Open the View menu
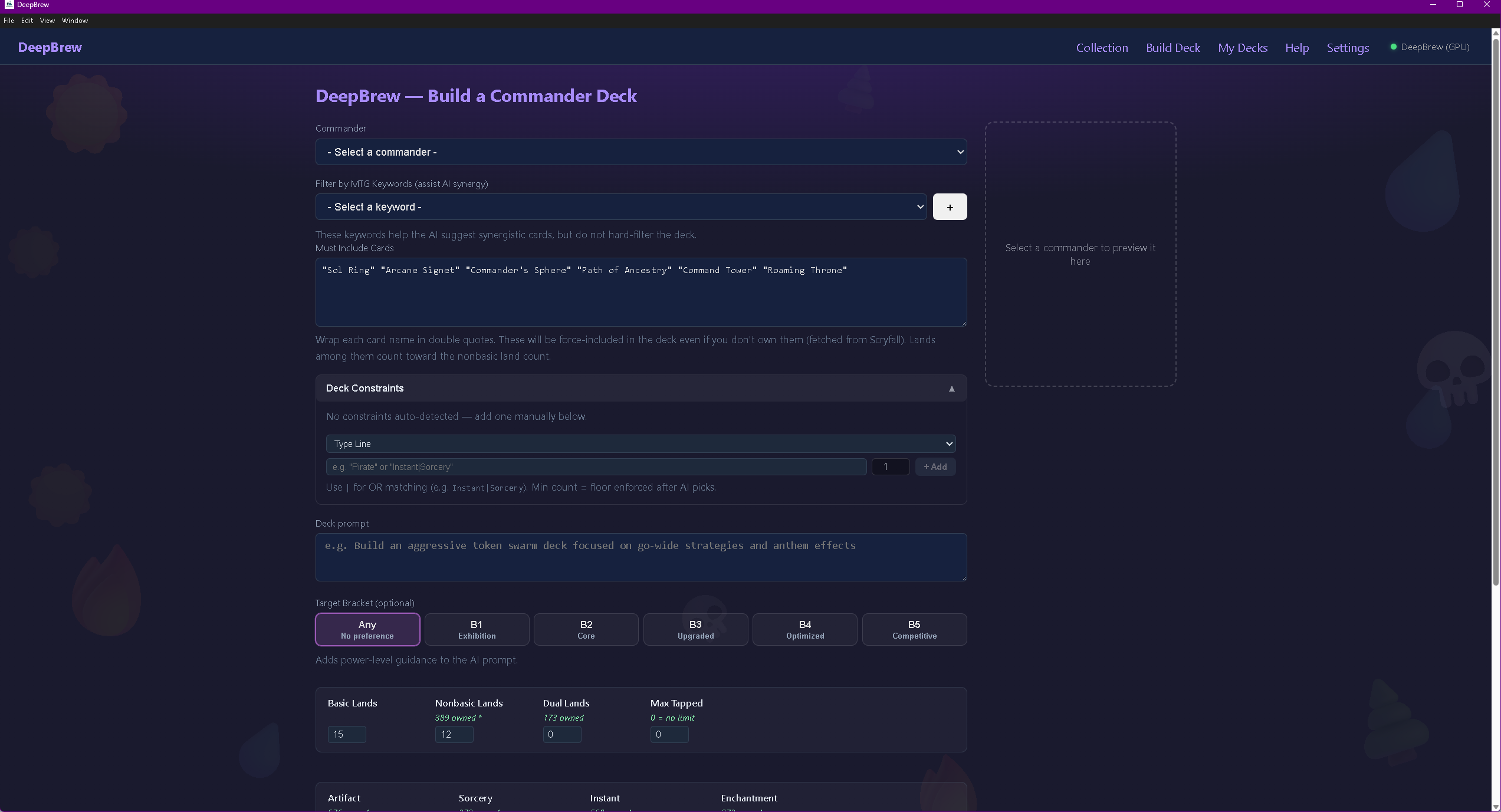The width and height of the screenshot is (1501, 812). pyautogui.click(x=47, y=21)
